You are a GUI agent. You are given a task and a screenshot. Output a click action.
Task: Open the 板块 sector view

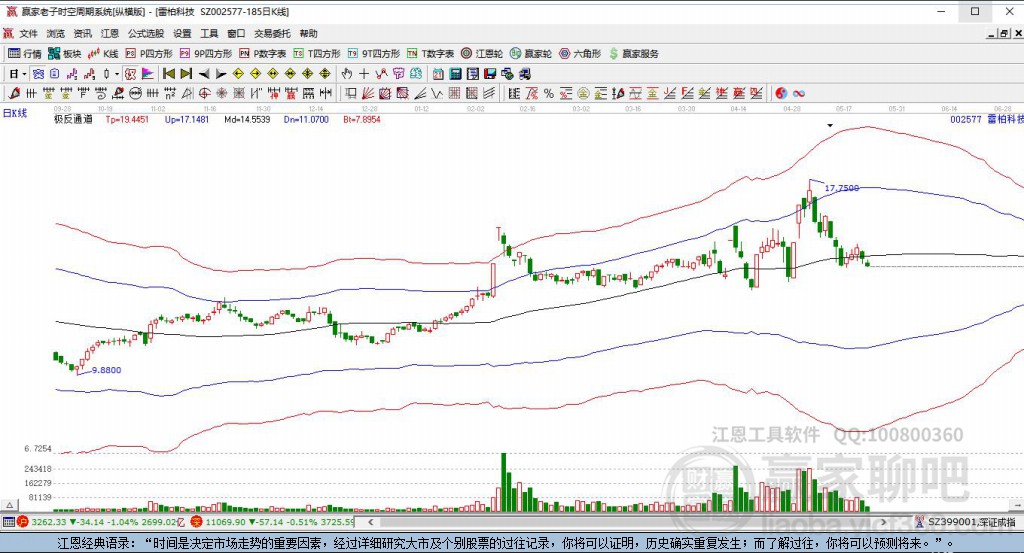(x=65, y=54)
